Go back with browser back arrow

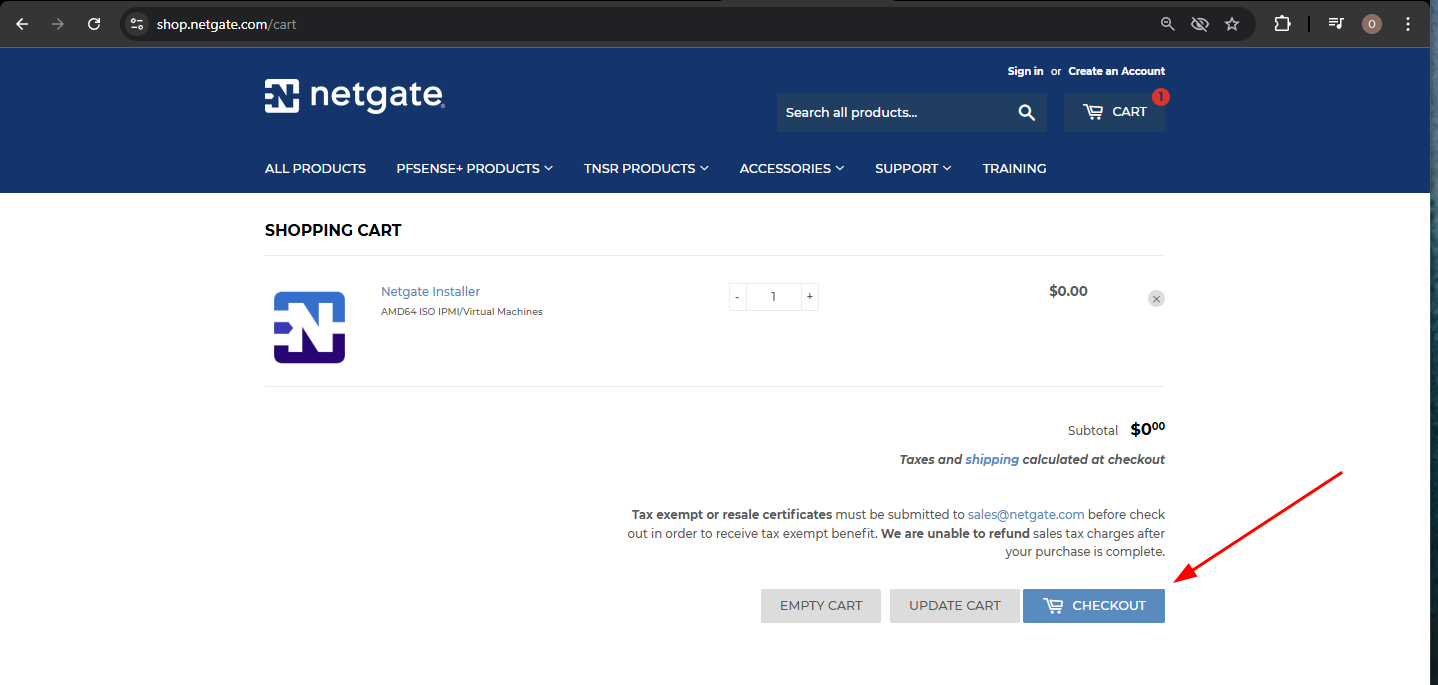click(22, 24)
